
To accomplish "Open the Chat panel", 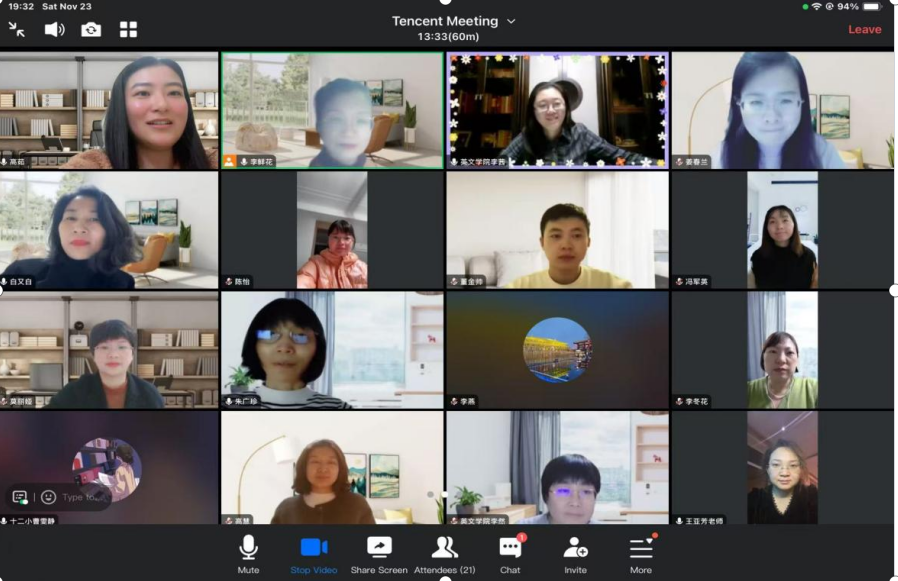I will tap(510, 554).
